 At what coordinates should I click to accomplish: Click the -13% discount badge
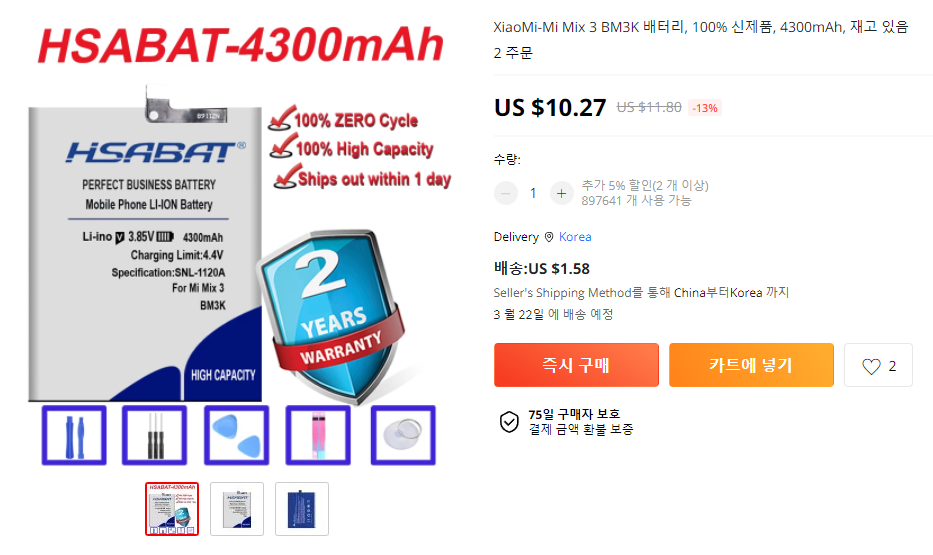coord(705,108)
